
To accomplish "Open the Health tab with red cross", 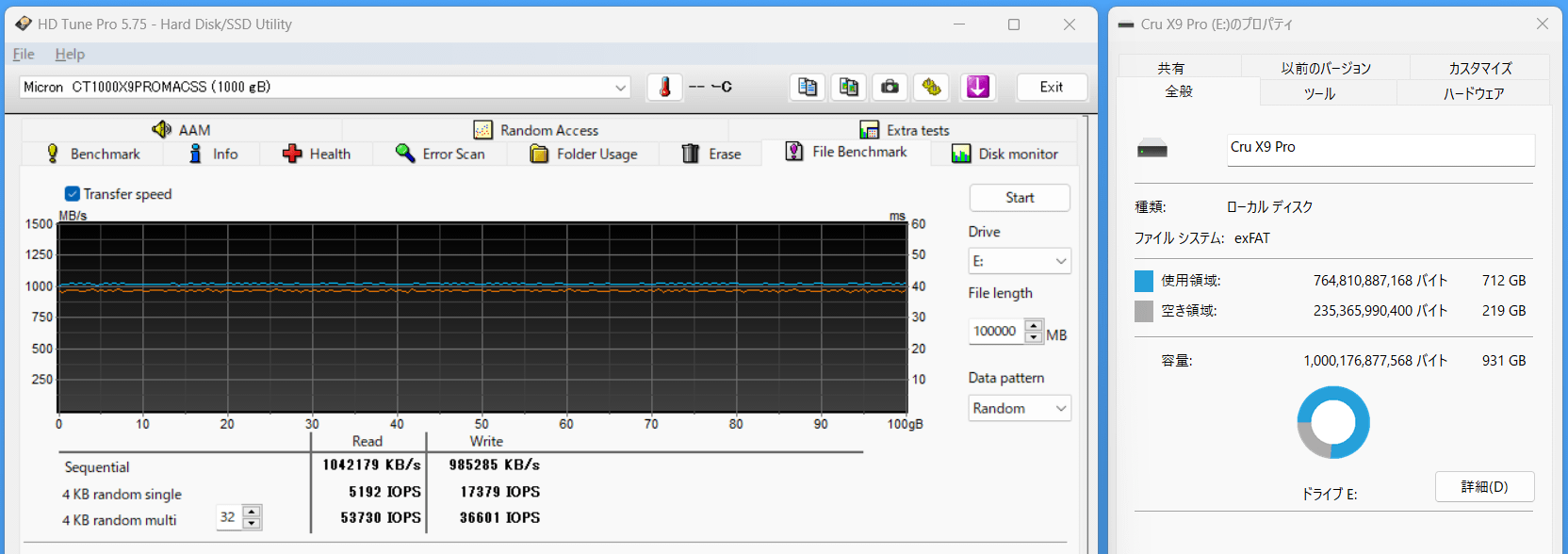I will 317,154.
